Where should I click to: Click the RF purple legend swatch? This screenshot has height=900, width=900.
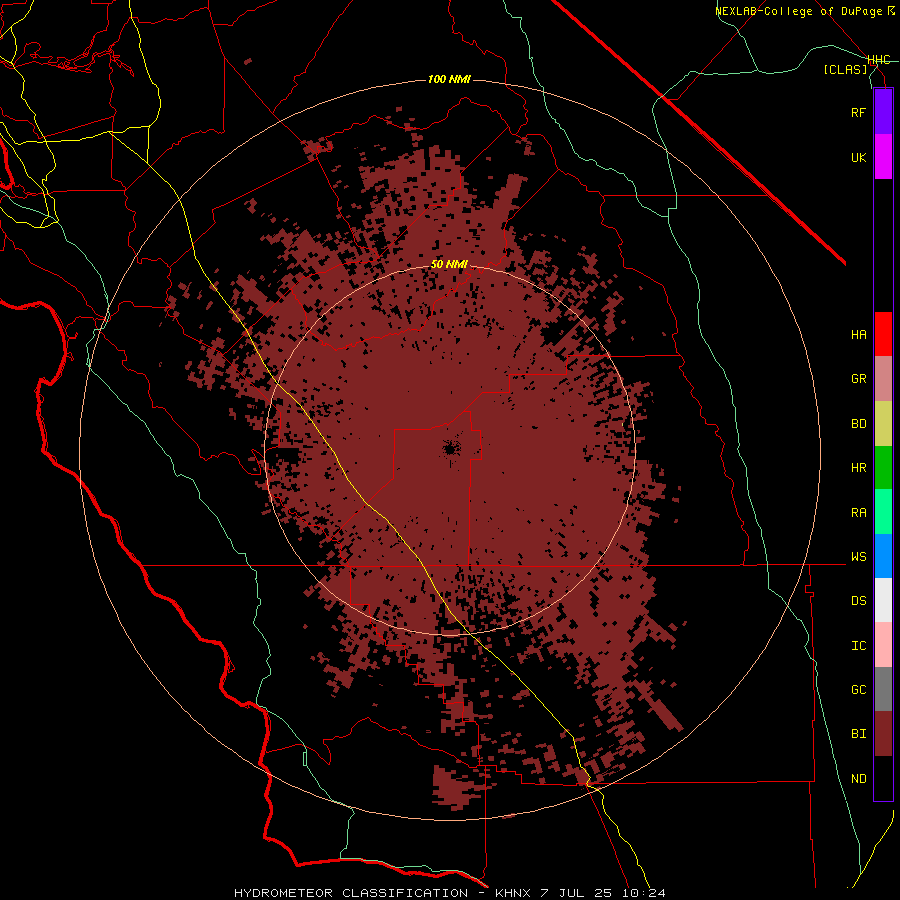point(883,112)
